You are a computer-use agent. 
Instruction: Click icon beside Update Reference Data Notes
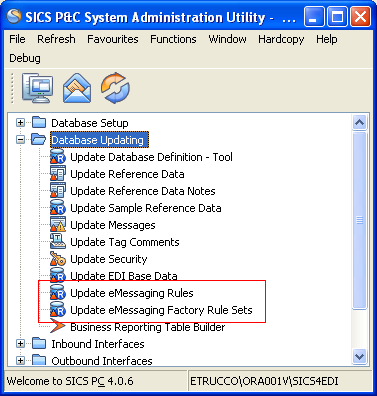click(x=58, y=190)
